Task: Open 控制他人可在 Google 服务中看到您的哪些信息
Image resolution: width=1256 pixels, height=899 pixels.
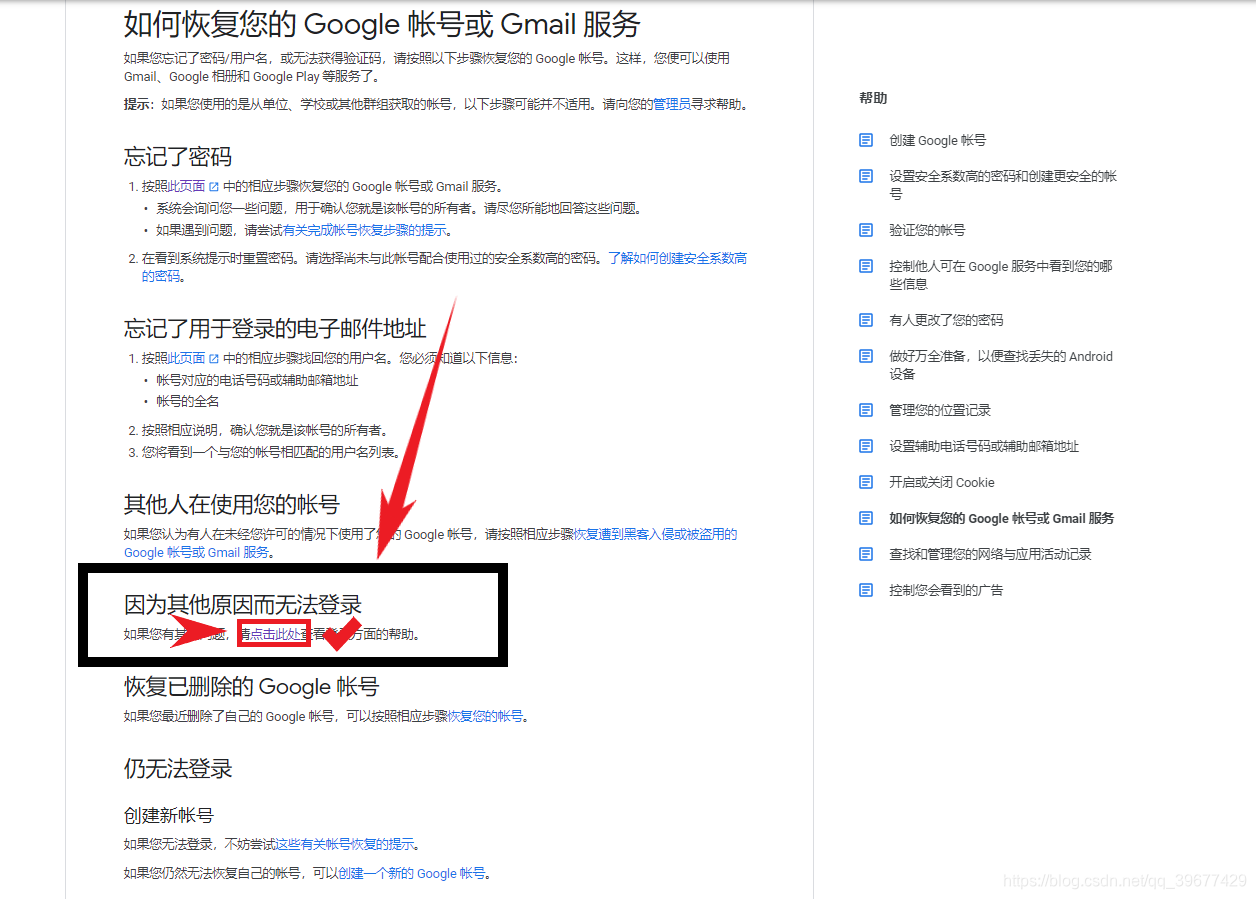Action: point(1000,275)
